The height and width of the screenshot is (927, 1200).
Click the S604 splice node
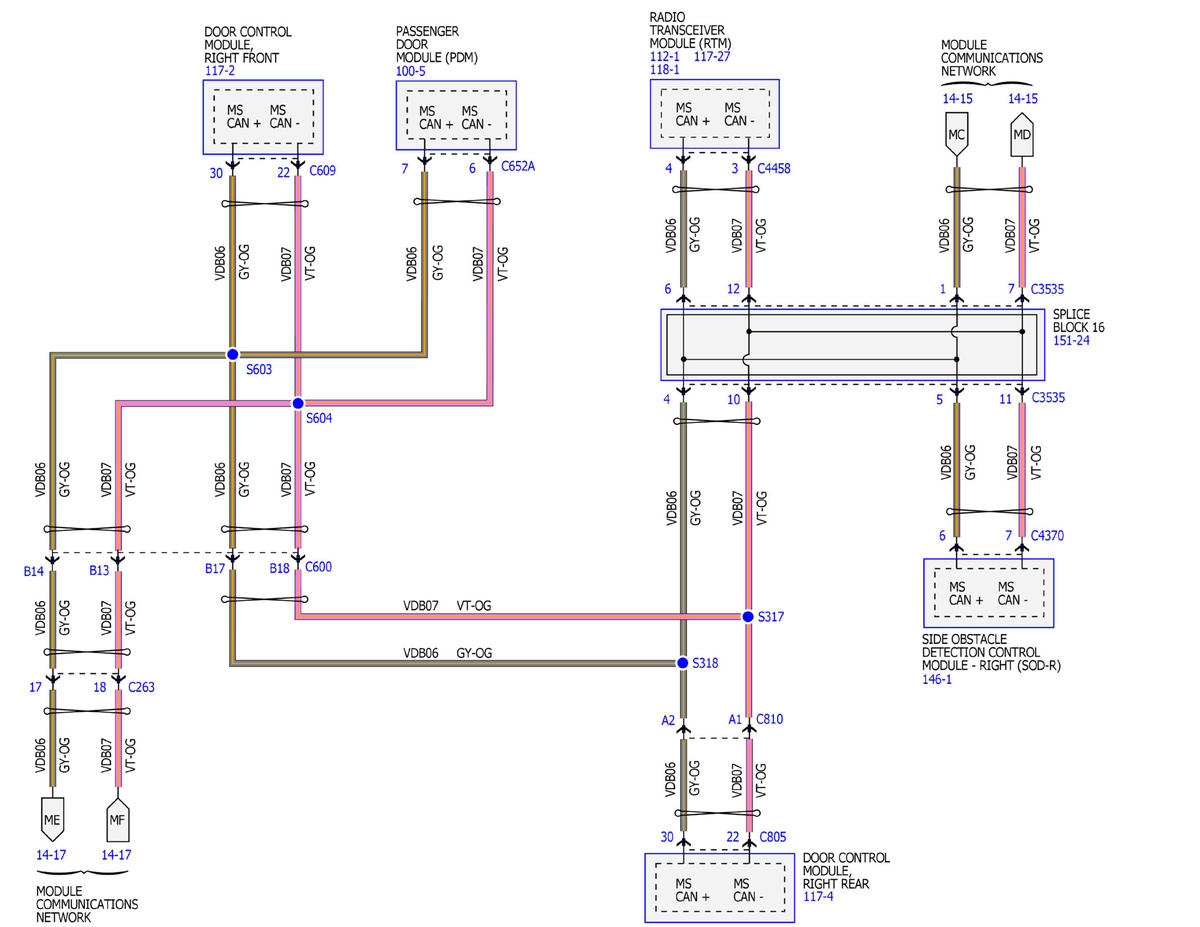point(297,403)
